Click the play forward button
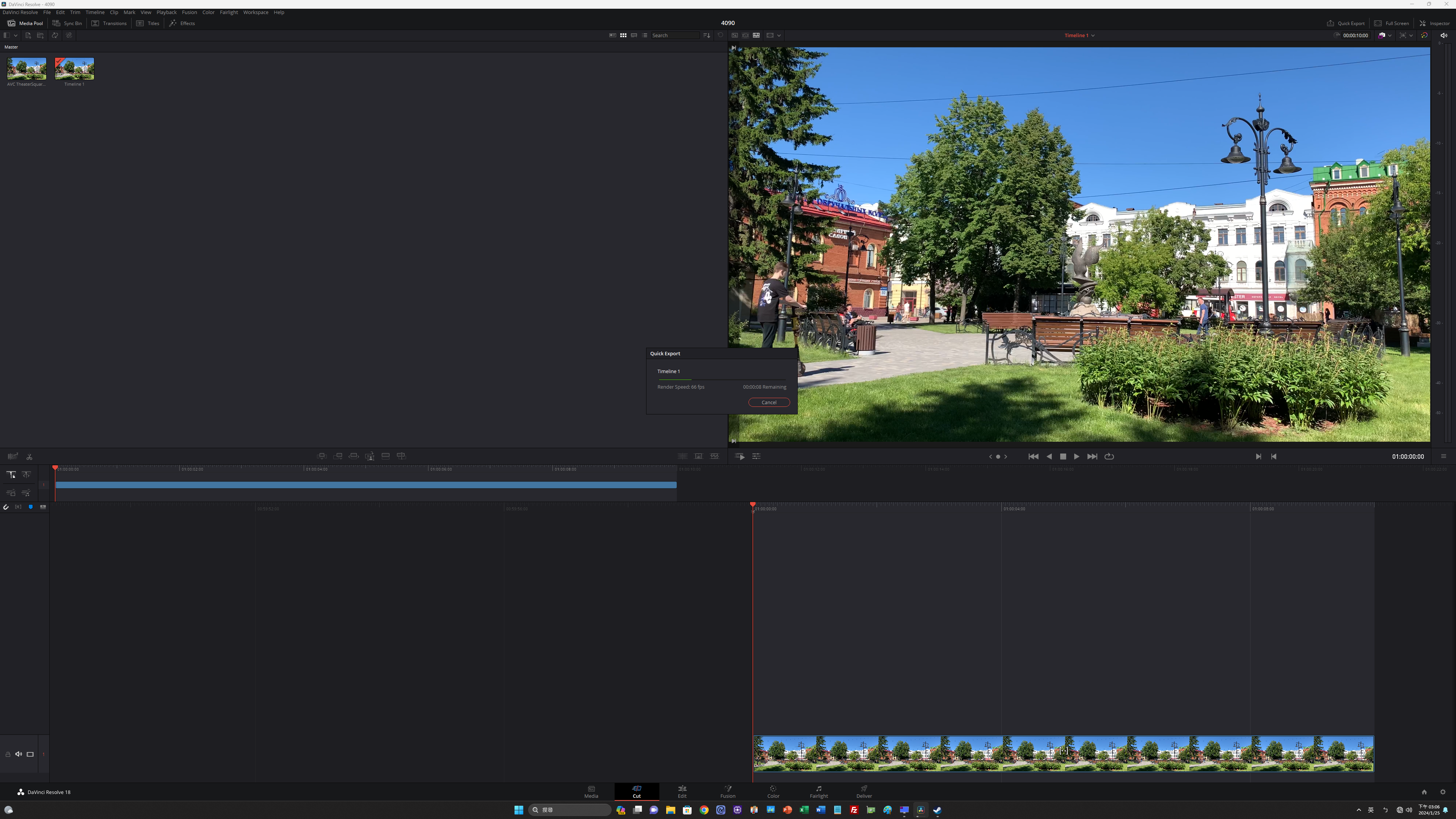This screenshot has width=1456, height=819. point(1076,456)
